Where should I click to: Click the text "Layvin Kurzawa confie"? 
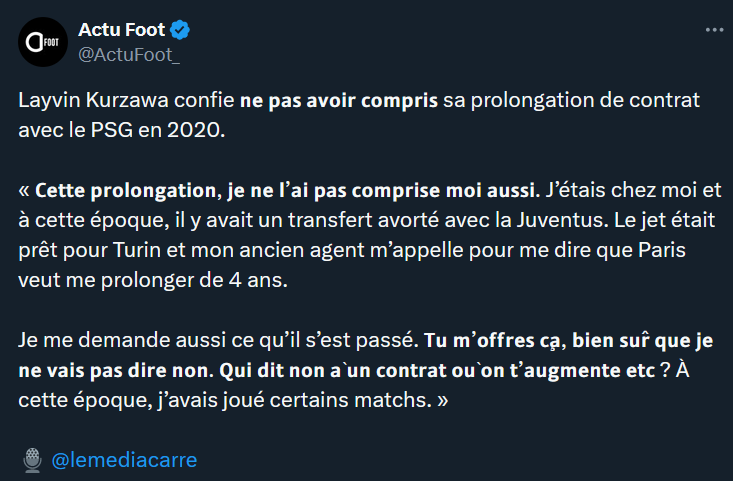coord(126,101)
